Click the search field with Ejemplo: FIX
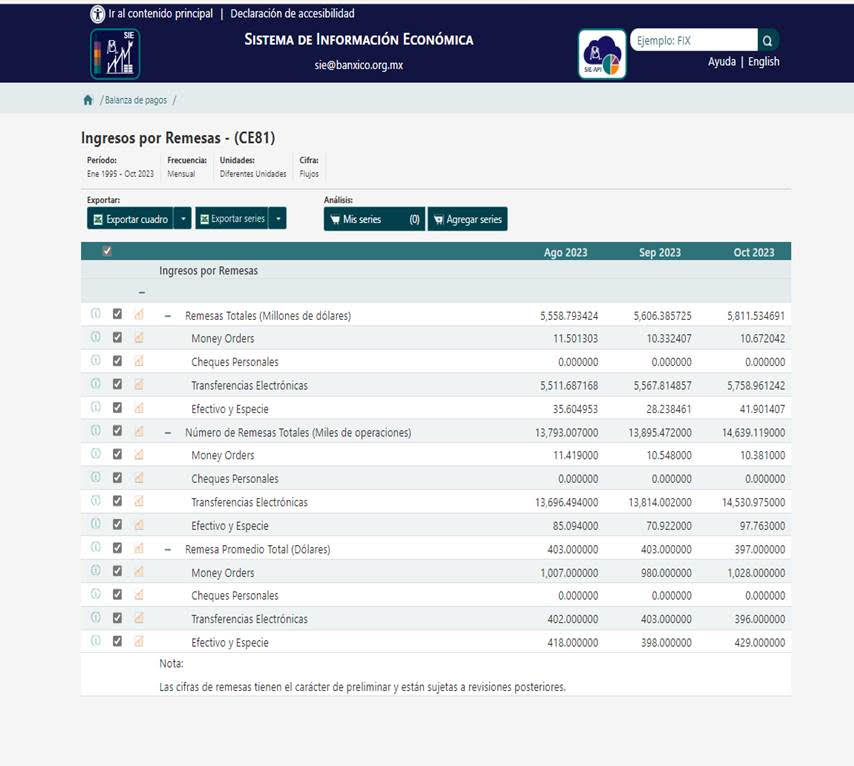This screenshot has width=854, height=766. (692, 41)
